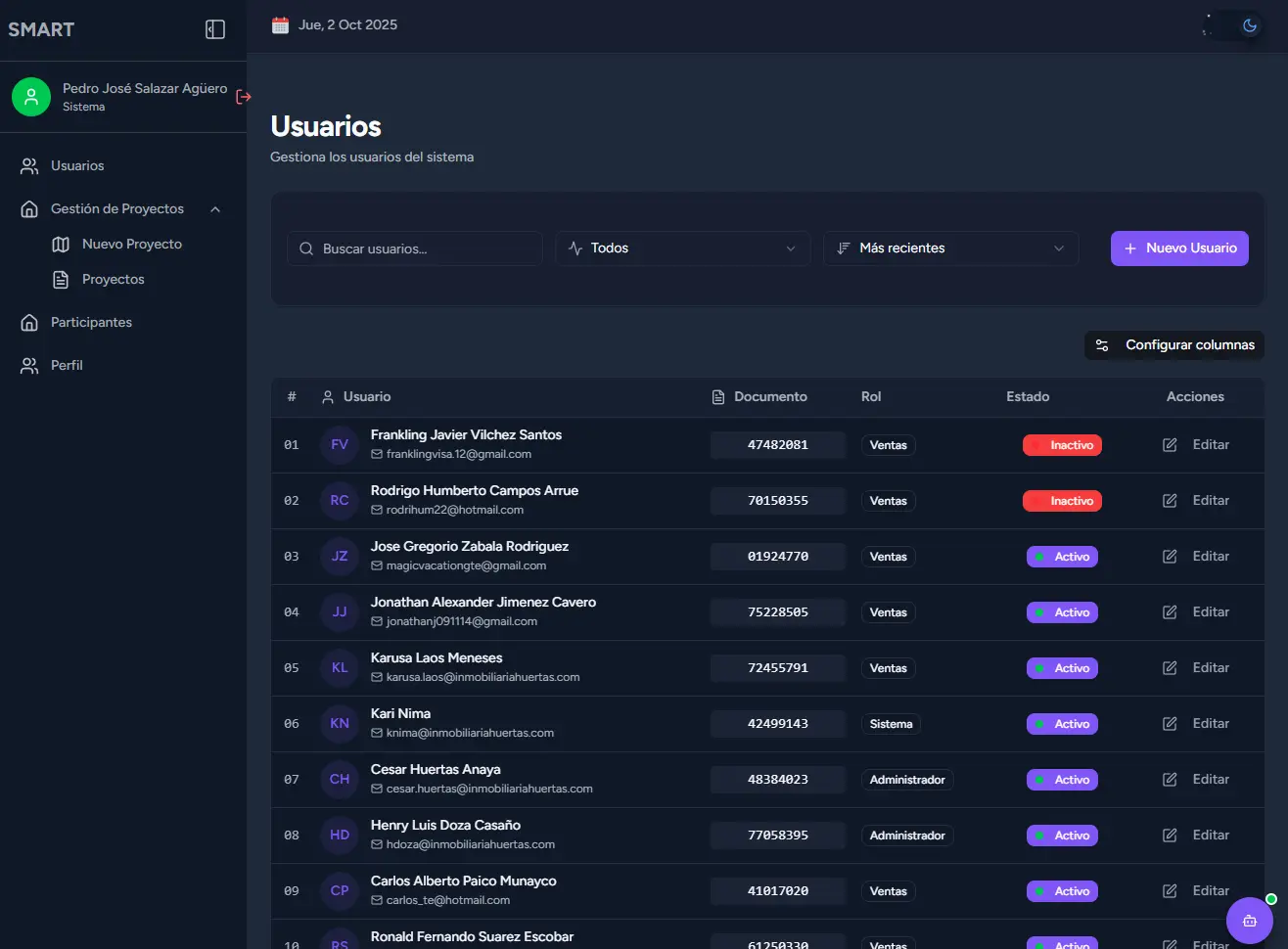The image size is (1288, 949).
Task: Click the calendar icon beside the date
Action: (281, 25)
